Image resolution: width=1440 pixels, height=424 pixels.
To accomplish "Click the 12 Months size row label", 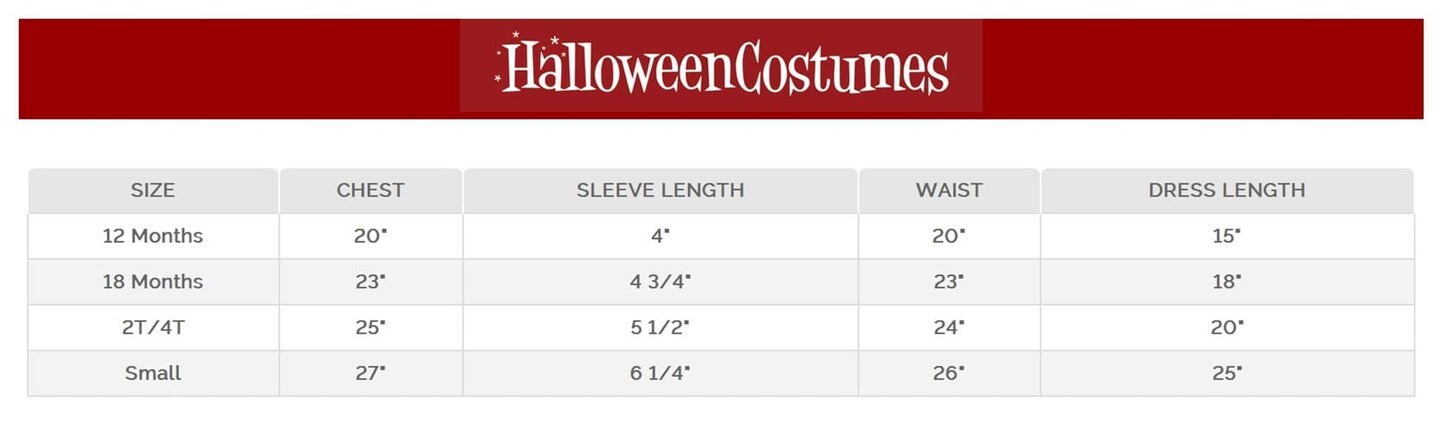I will 153,236.
